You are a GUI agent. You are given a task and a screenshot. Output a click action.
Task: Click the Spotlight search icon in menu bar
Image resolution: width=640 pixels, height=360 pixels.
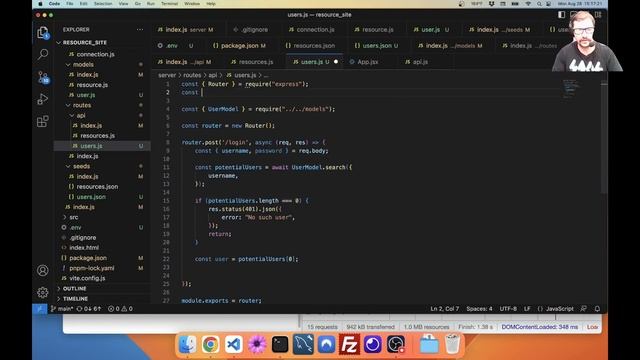tap(539, 4)
